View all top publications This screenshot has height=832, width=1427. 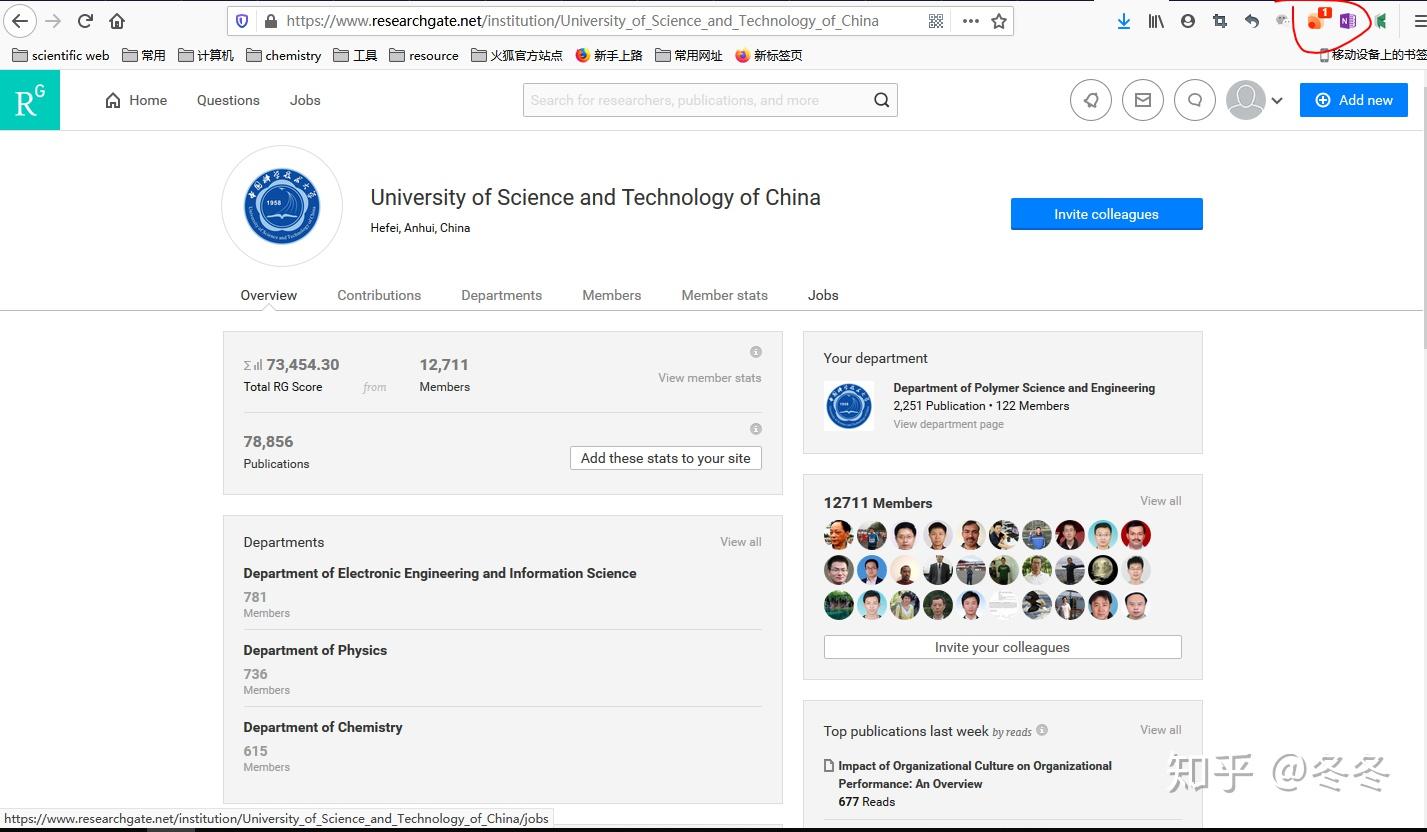pos(1161,730)
